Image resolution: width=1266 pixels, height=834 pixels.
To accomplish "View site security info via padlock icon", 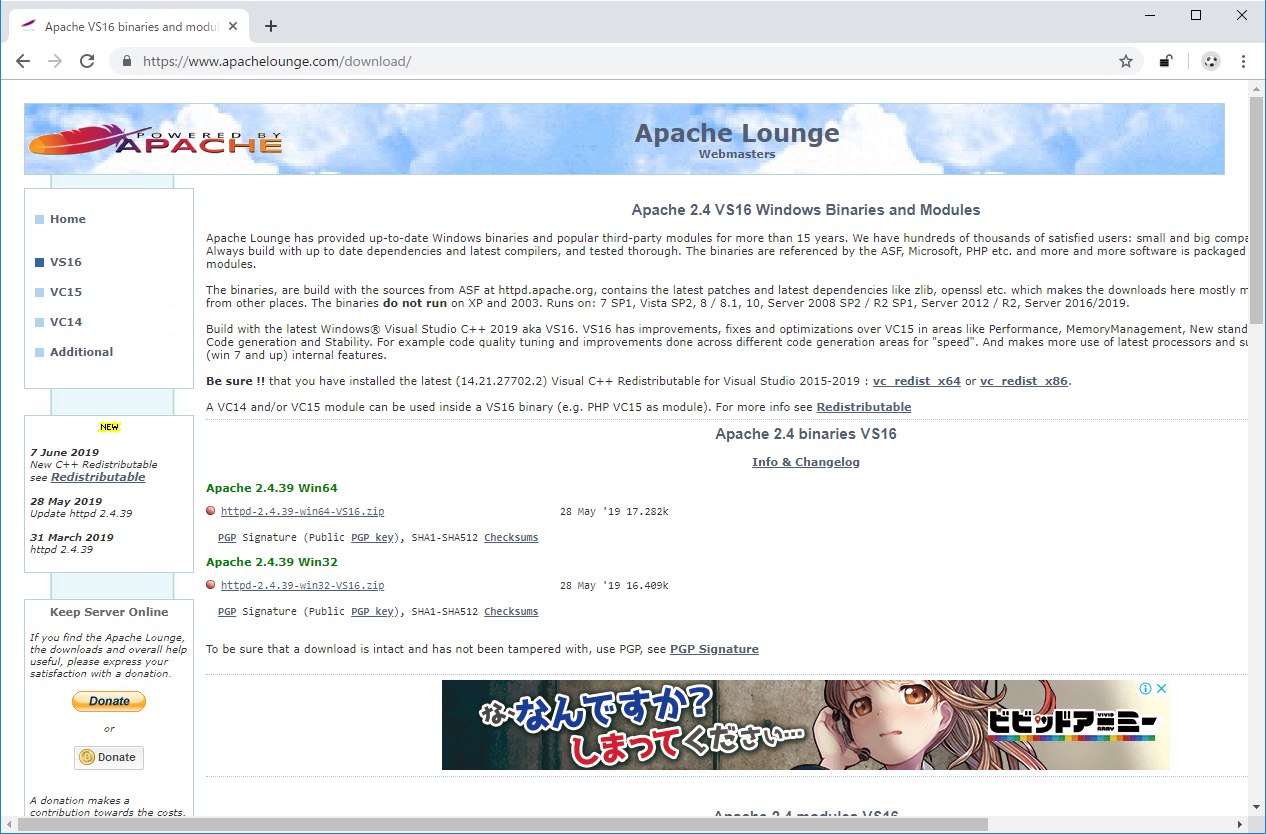I will point(127,61).
